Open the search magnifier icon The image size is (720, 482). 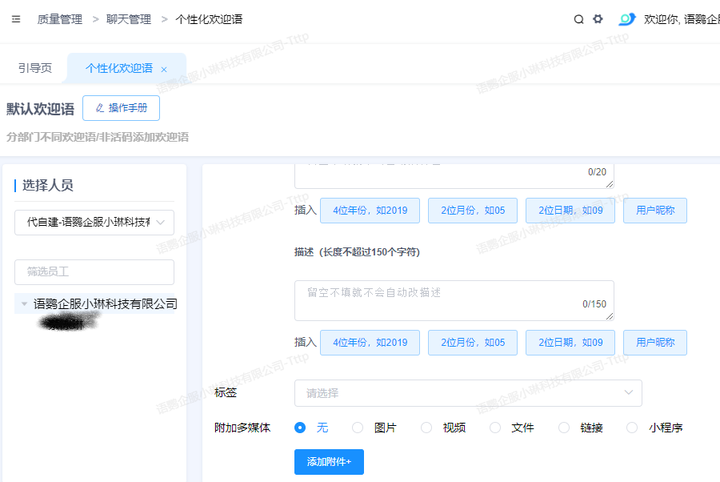579,19
